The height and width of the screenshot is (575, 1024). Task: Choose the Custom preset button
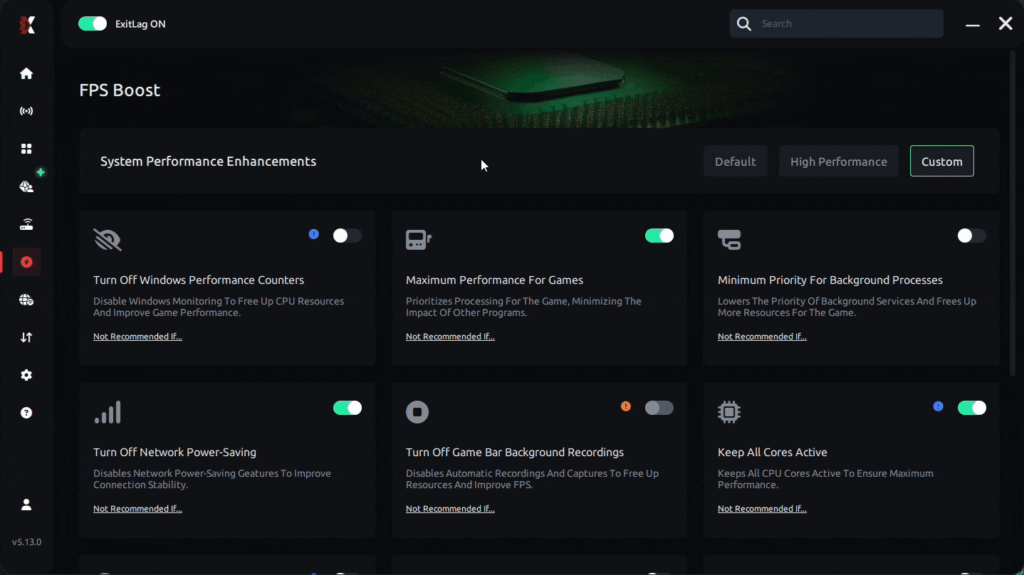pyautogui.click(x=942, y=161)
